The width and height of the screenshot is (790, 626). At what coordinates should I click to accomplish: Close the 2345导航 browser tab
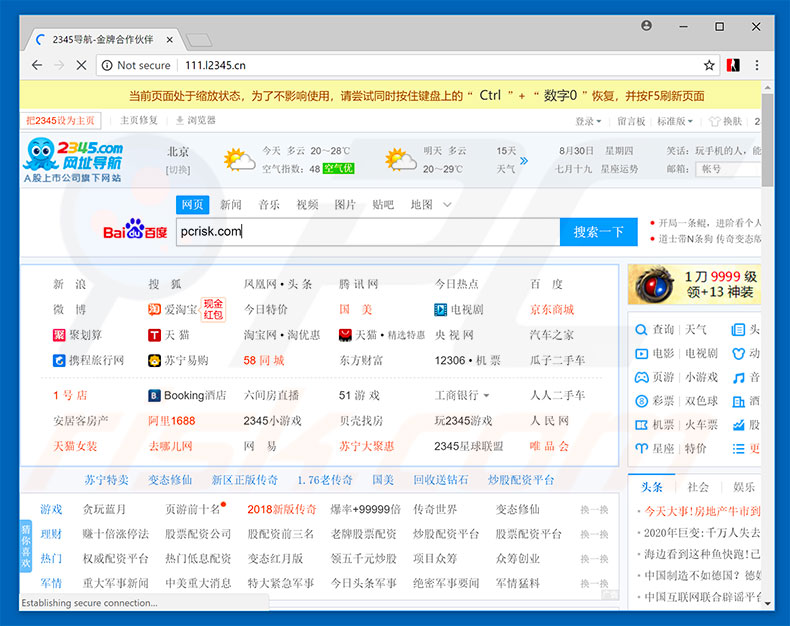[170, 40]
